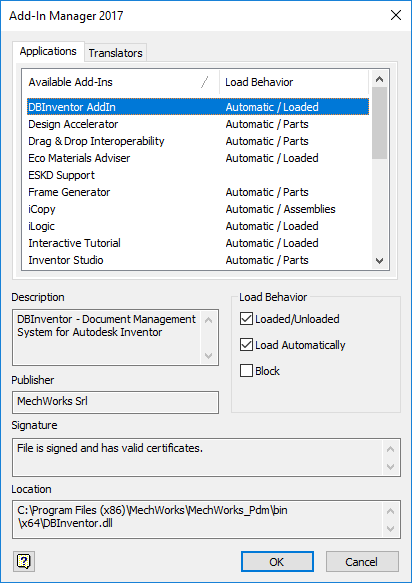412x583 pixels.
Task: Select Eco Materials Adviser add-in
Action: pyautogui.click(x=198, y=158)
